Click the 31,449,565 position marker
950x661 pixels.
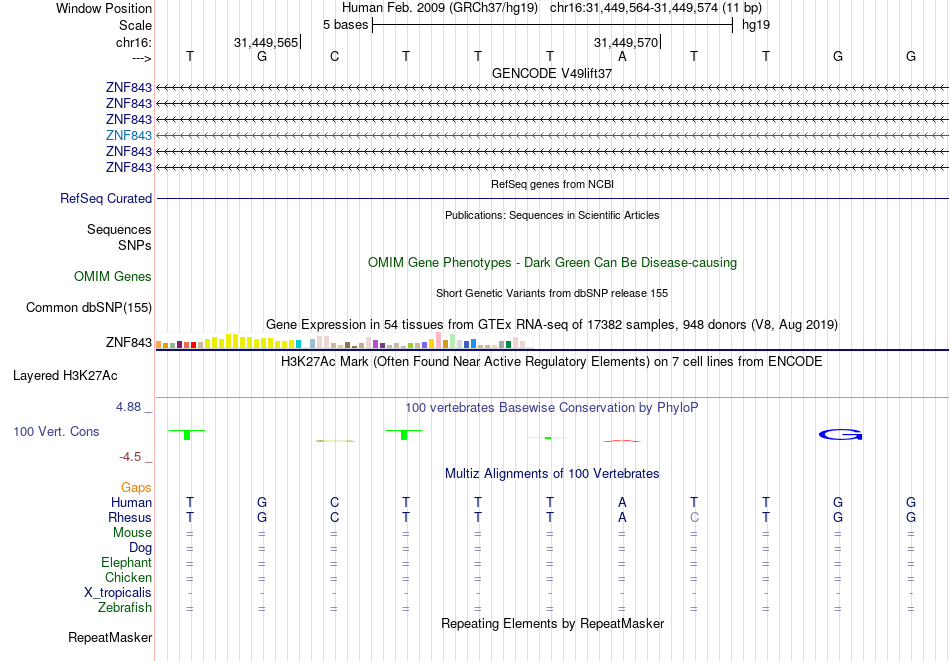(x=266, y=42)
